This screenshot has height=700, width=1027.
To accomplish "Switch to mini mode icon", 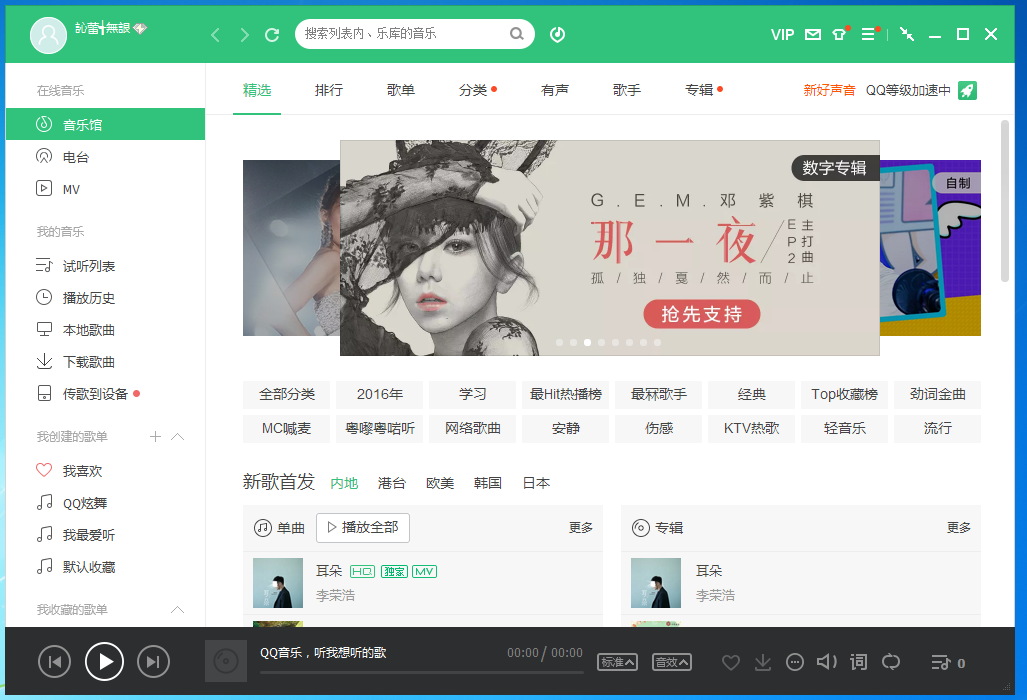I will pyautogui.click(x=906, y=34).
